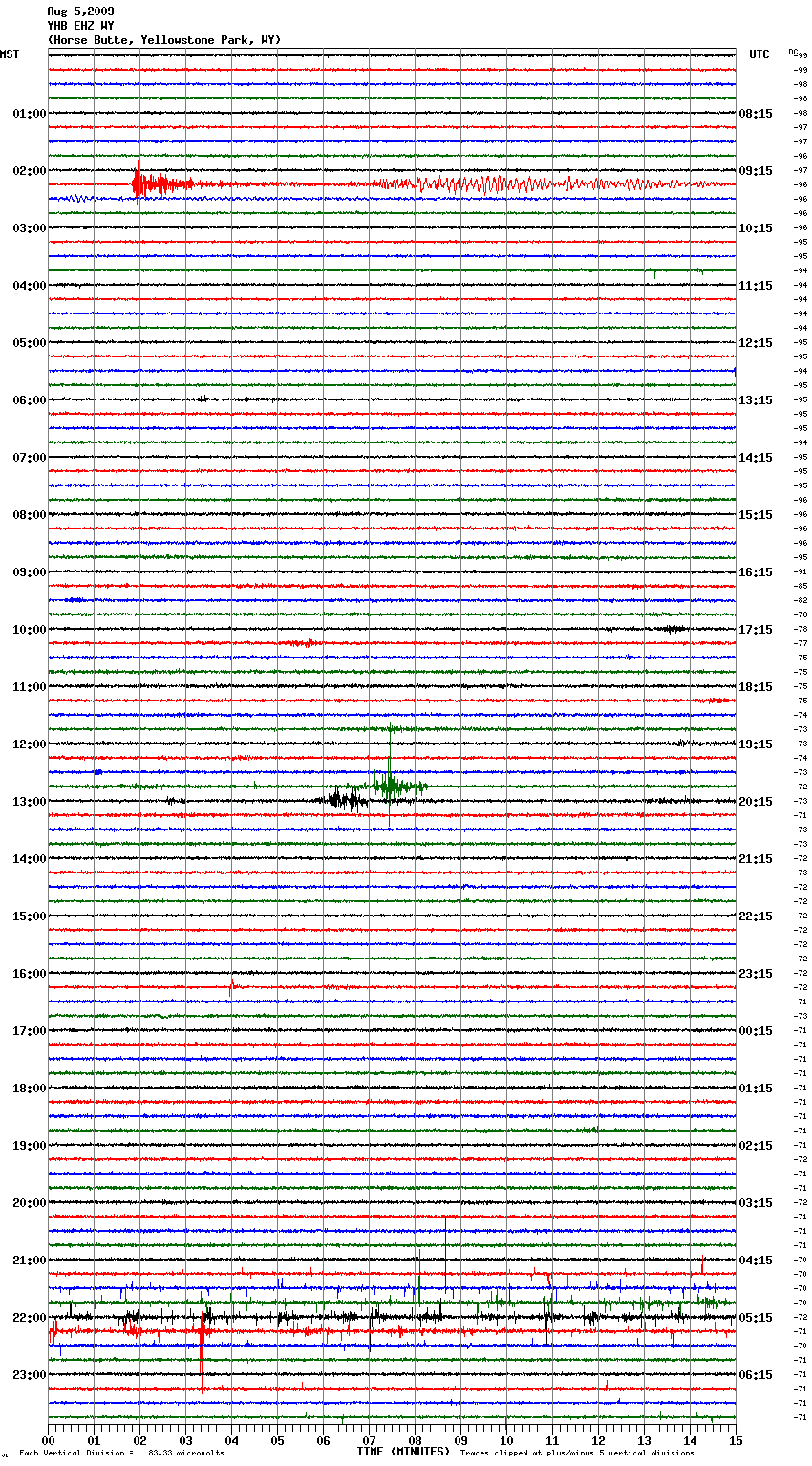Select the 05:00 MST time label

point(30,343)
